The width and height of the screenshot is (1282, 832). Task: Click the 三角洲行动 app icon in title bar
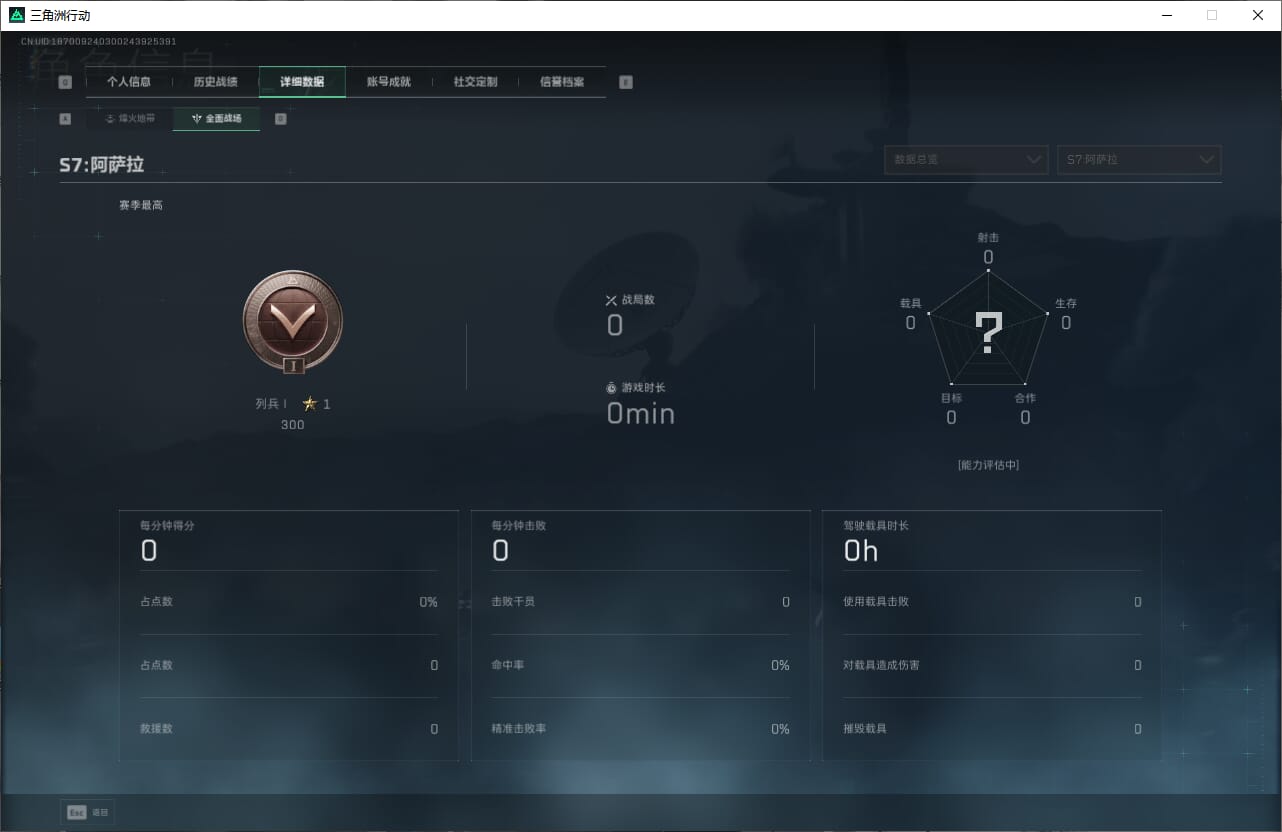[16, 15]
